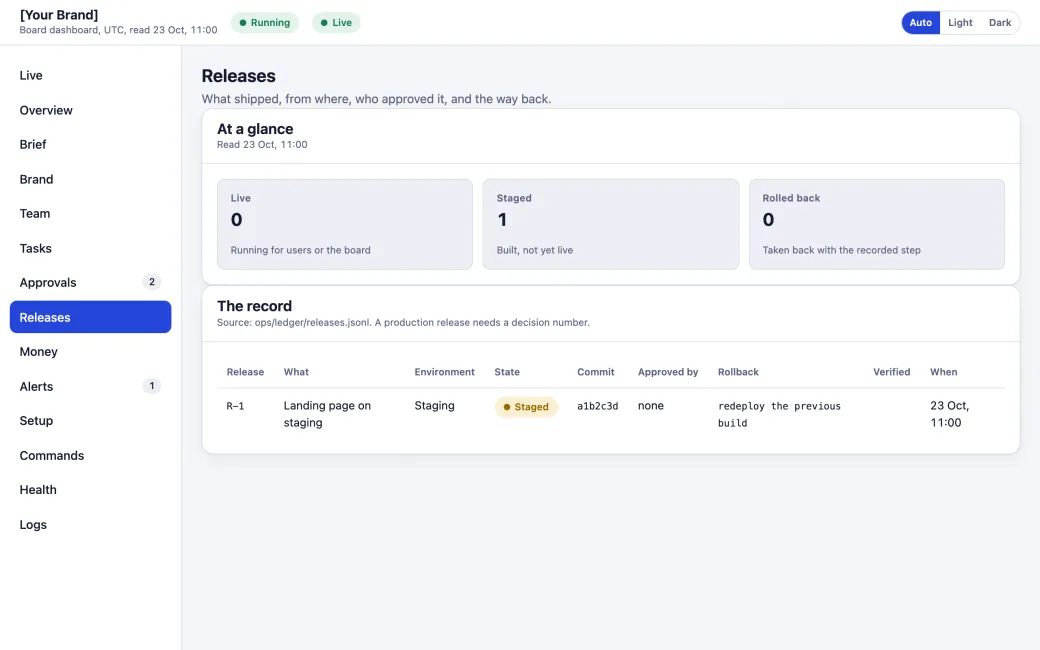Navigate to Commands

coord(90,455)
